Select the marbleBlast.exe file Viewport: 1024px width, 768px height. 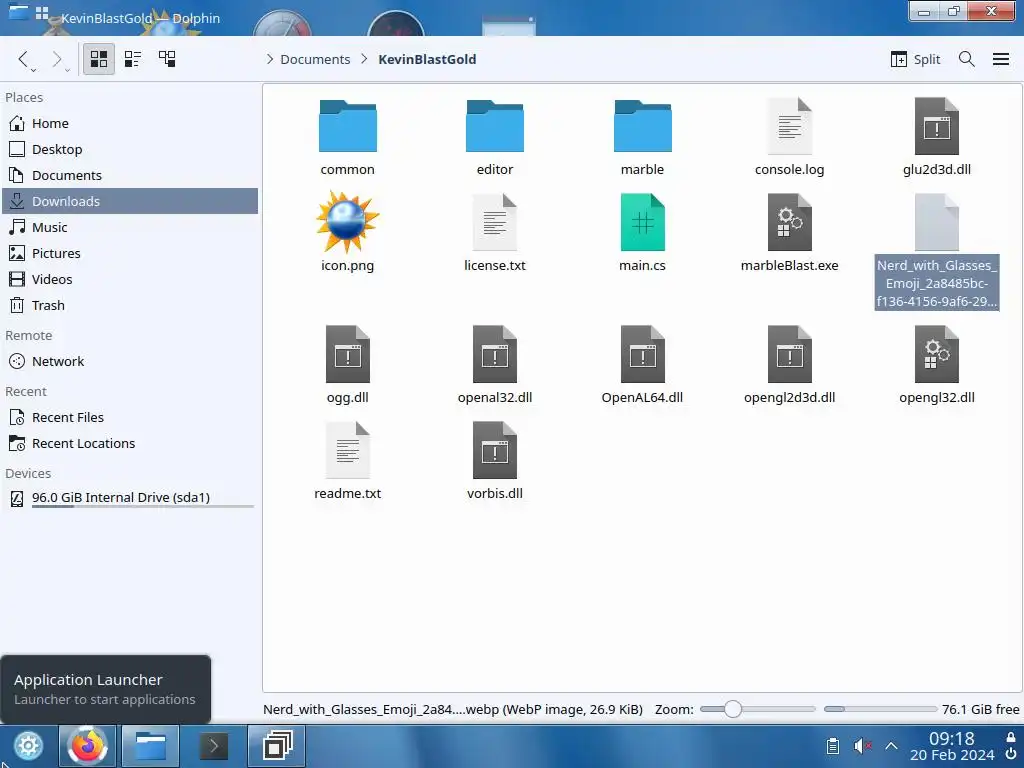point(790,232)
